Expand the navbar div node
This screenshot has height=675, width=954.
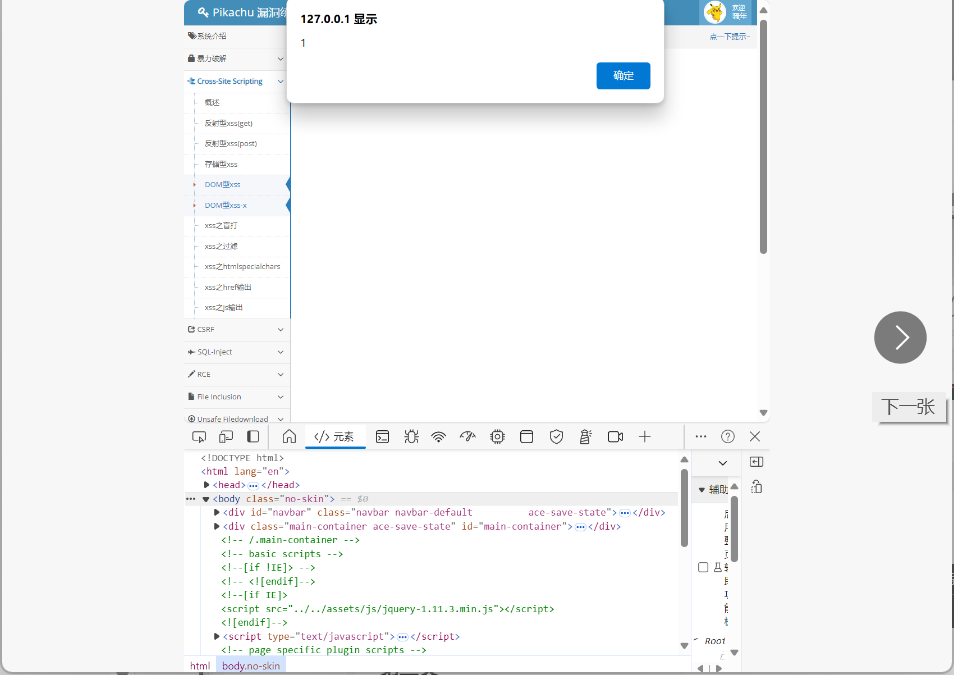point(217,512)
